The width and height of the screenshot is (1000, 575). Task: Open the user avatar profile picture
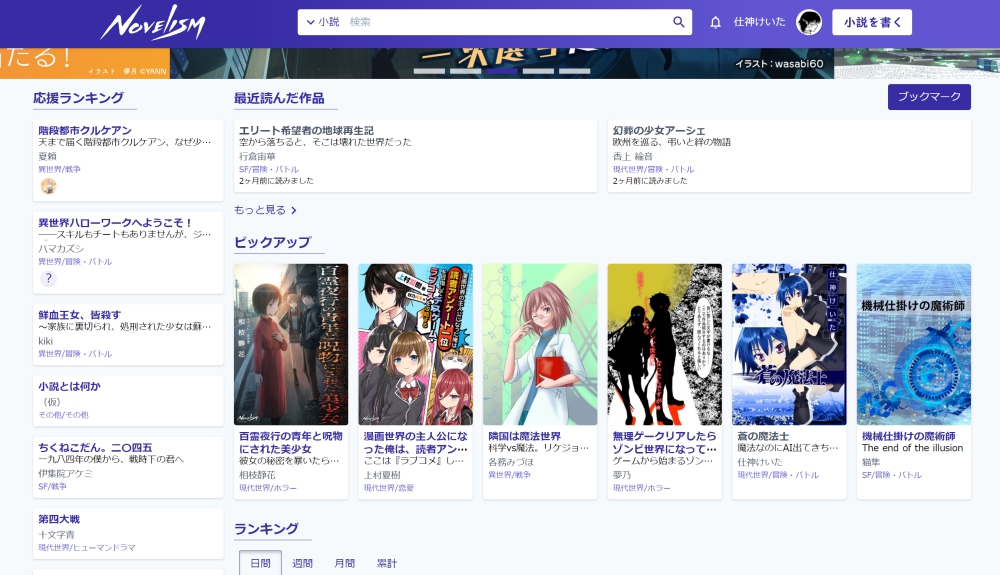tap(809, 22)
